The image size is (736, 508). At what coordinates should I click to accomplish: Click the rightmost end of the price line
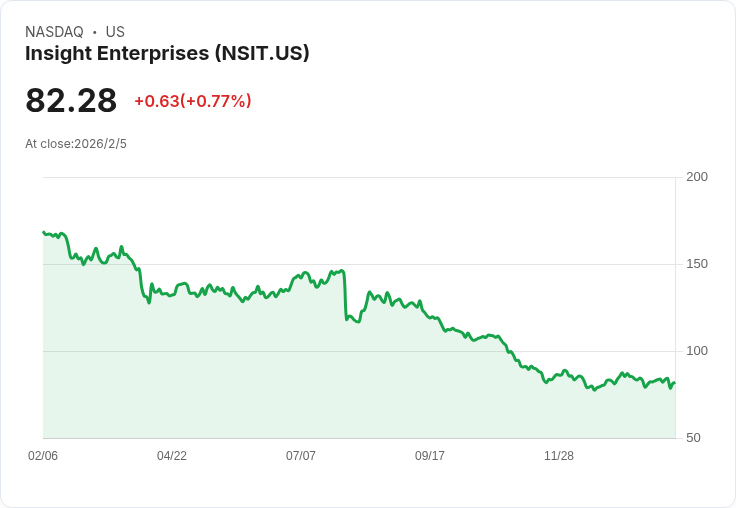pos(674,383)
